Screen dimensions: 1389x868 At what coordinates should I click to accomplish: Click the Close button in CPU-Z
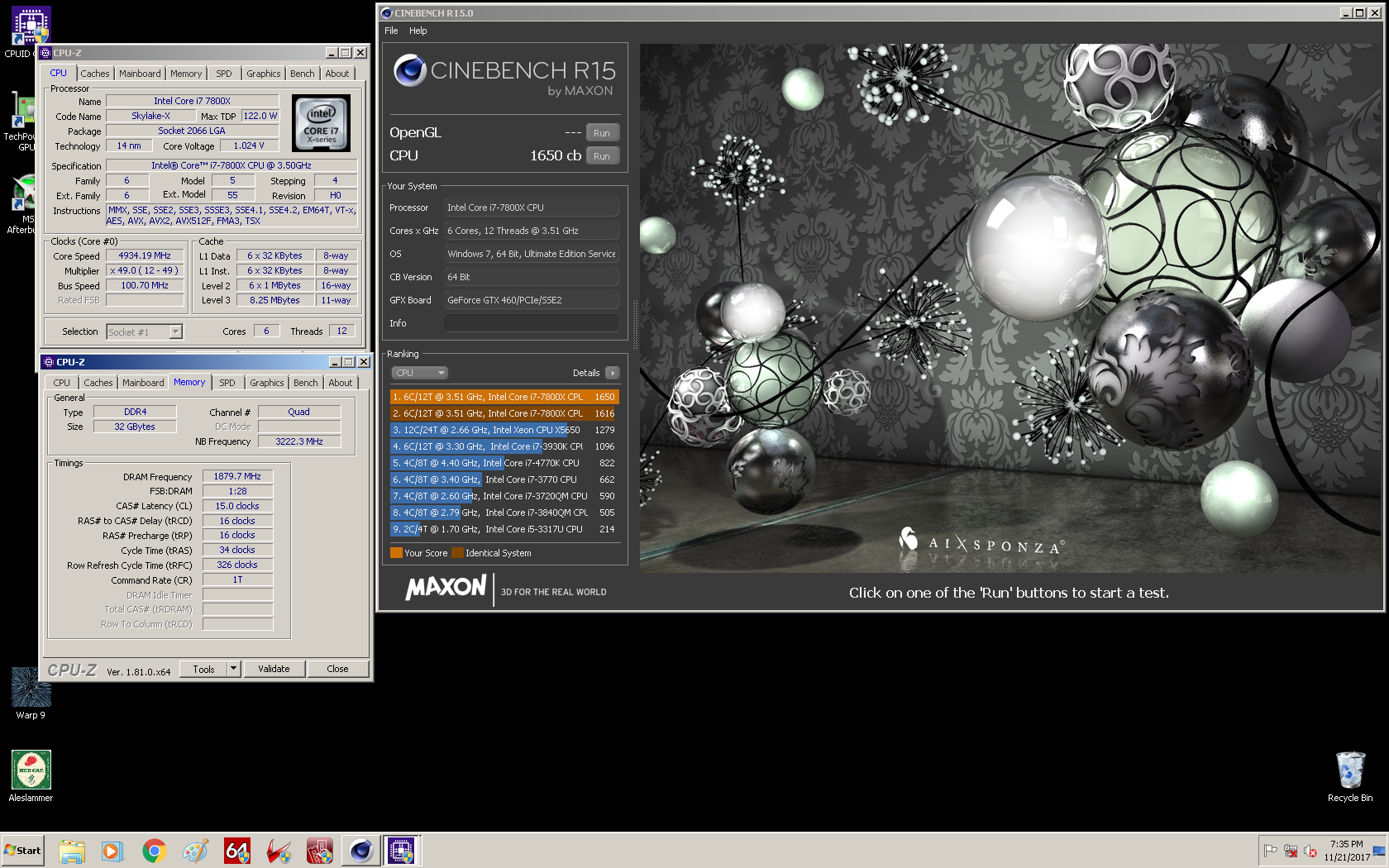tap(337, 669)
